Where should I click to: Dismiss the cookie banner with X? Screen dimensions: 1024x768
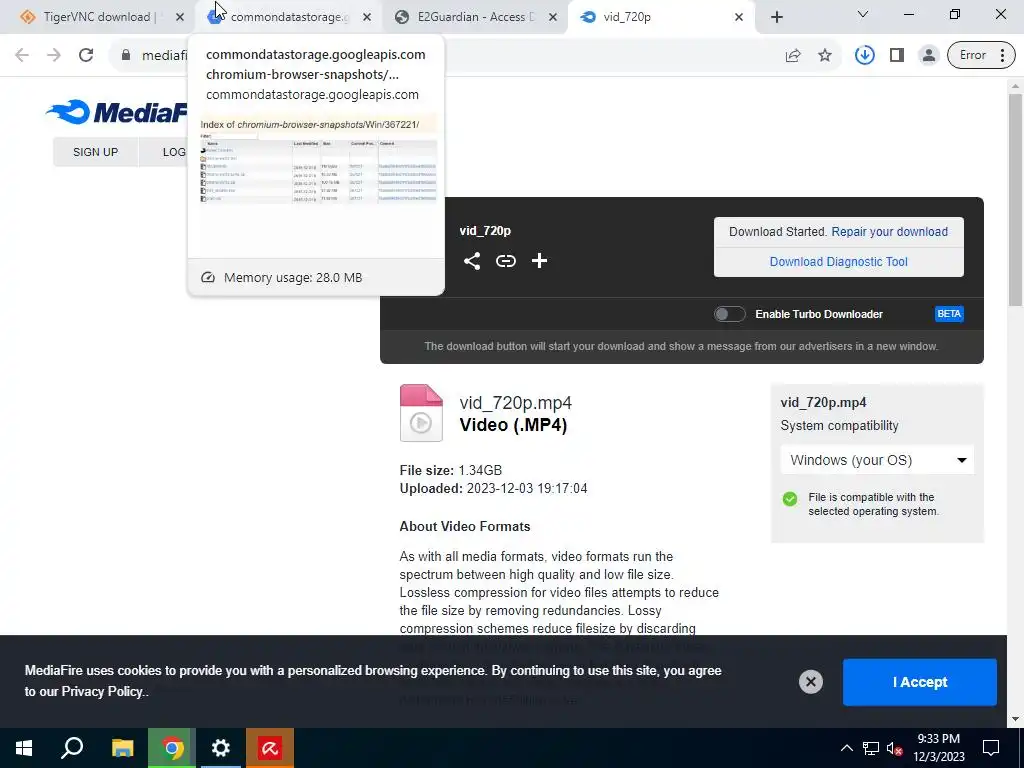coord(810,682)
